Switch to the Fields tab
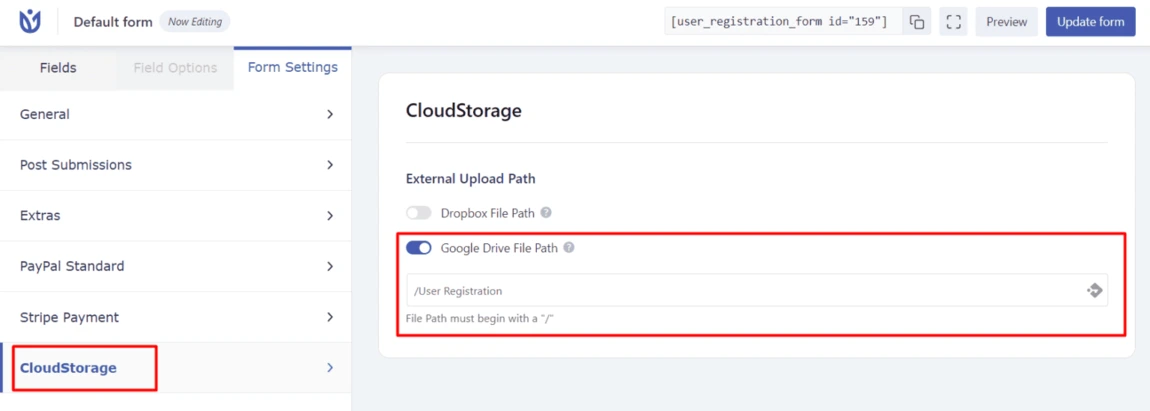The image size is (1150, 411). tap(58, 68)
